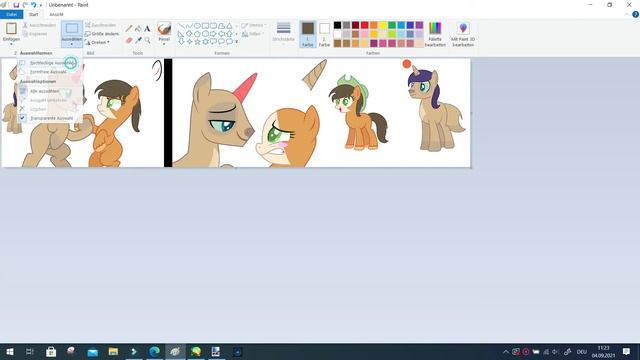Pick the yellow color swatch
This screenshot has height=360, width=640.
[383, 25]
